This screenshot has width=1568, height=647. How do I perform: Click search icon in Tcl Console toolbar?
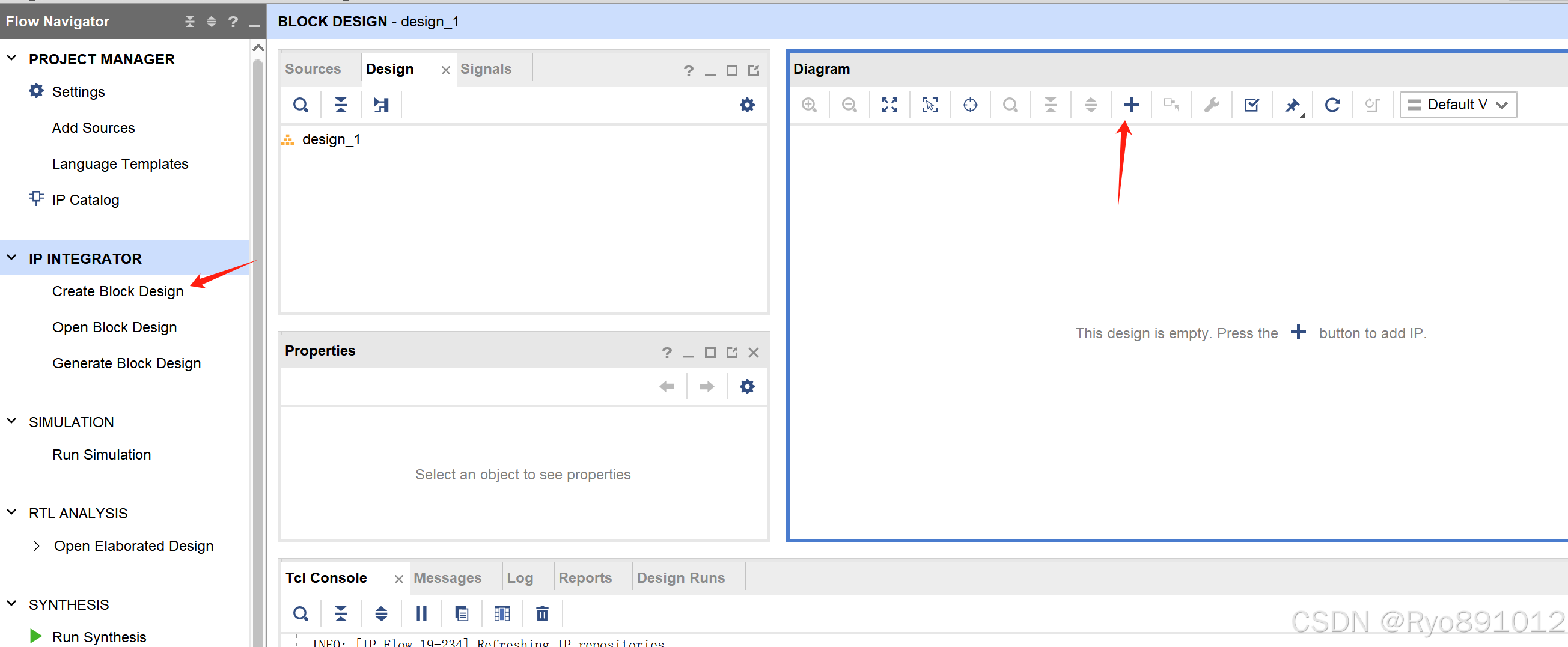point(300,613)
